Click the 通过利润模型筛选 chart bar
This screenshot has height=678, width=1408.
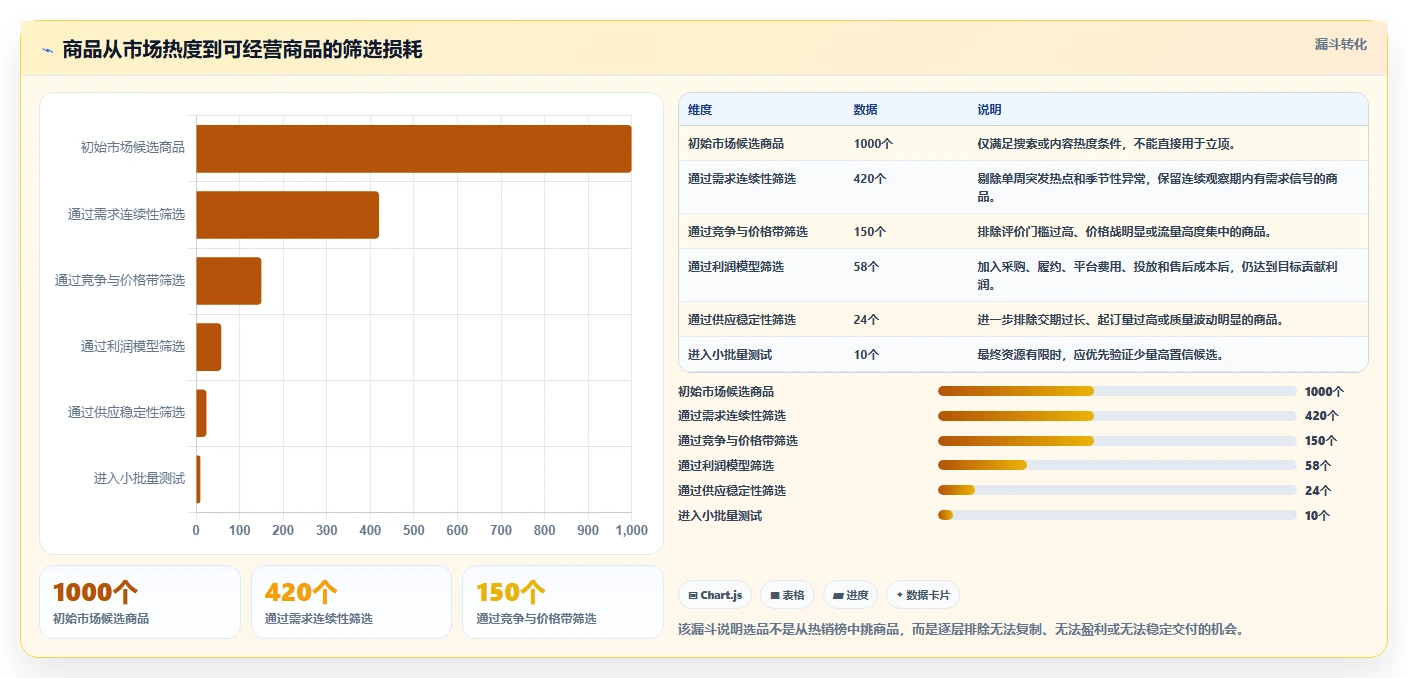coord(208,347)
